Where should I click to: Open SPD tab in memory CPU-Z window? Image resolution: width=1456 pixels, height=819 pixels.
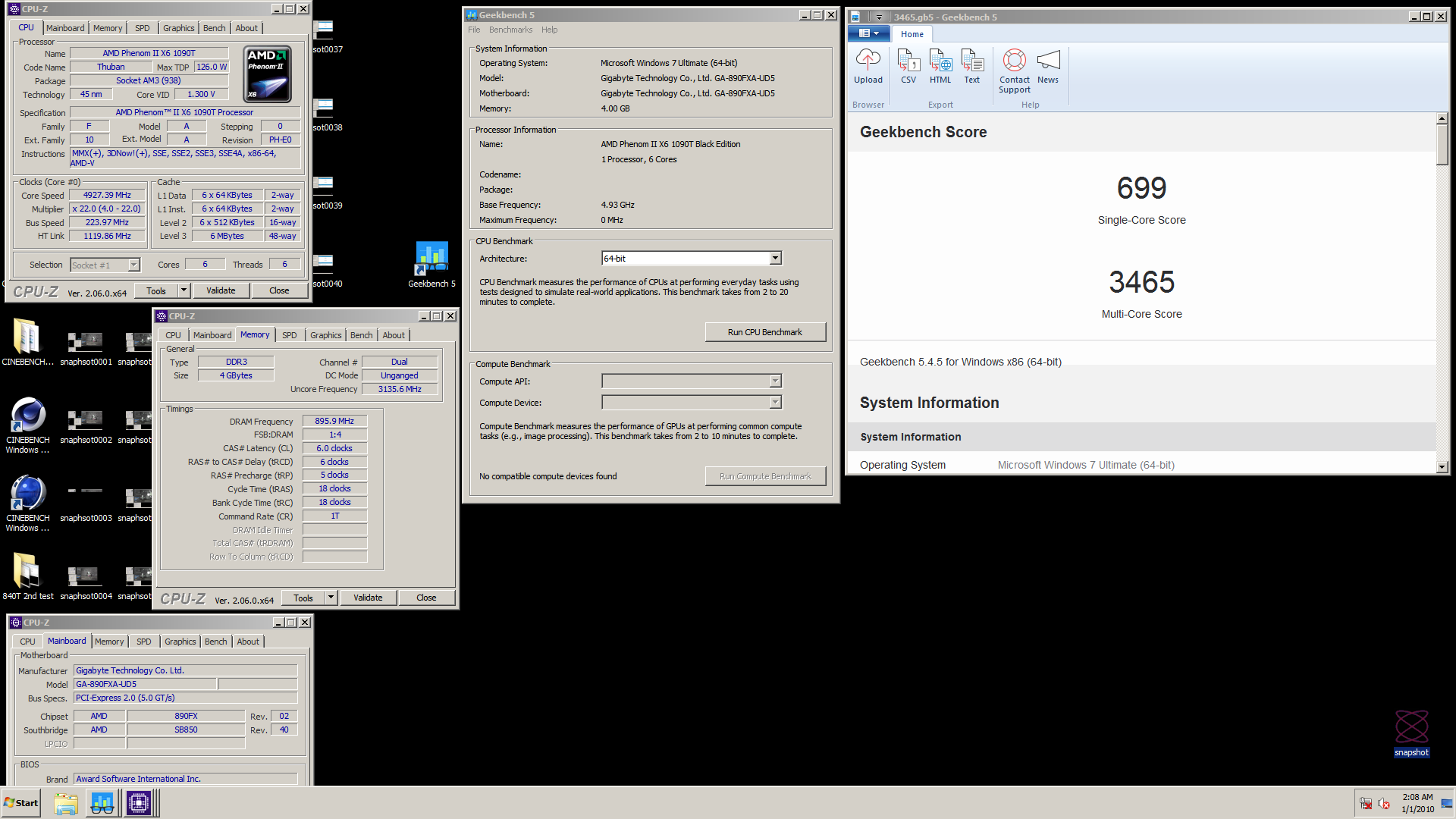coord(290,335)
